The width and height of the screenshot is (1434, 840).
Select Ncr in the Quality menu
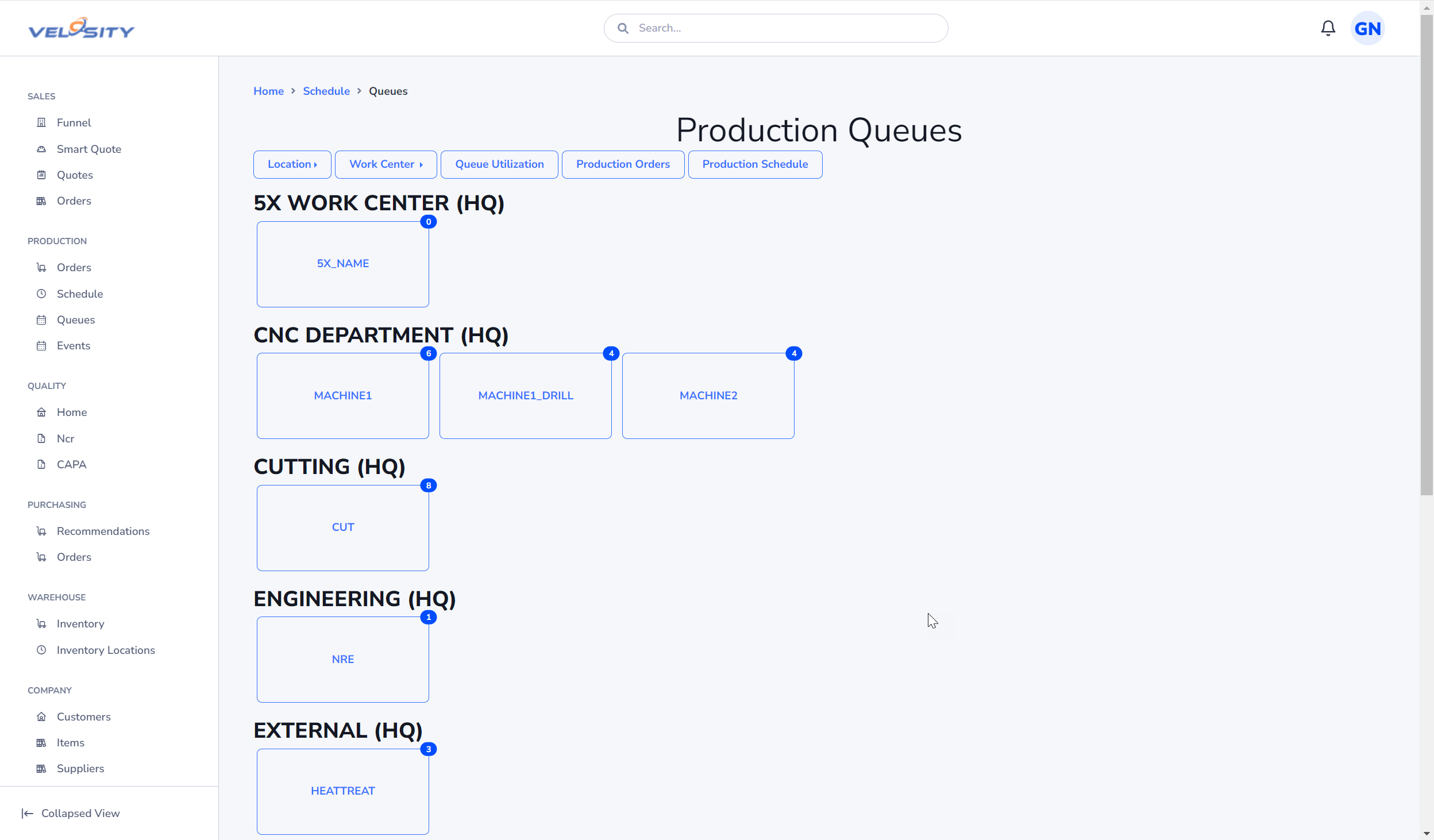tap(65, 438)
